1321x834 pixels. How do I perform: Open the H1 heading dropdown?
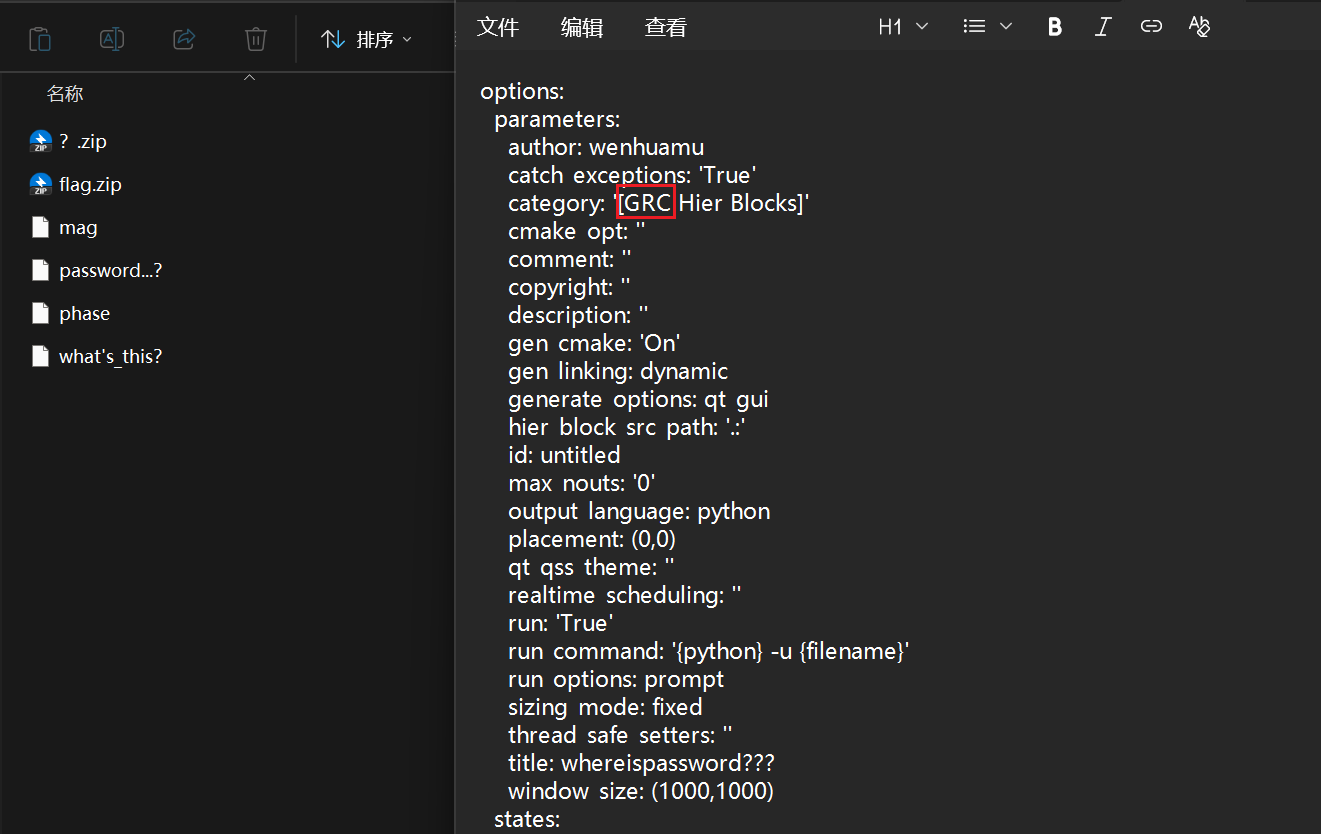(903, 27)
